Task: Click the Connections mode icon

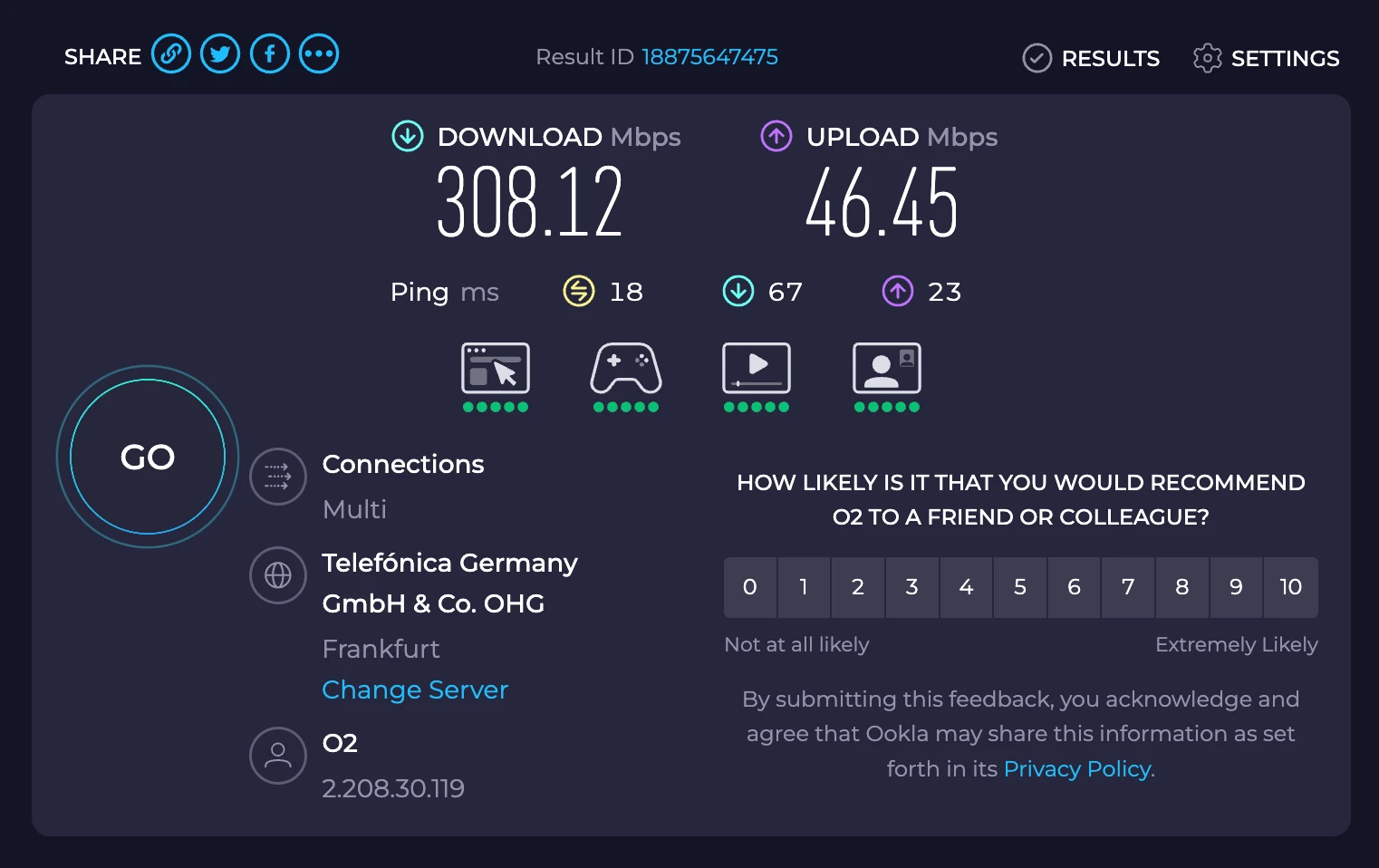Action: pos(278,477)
